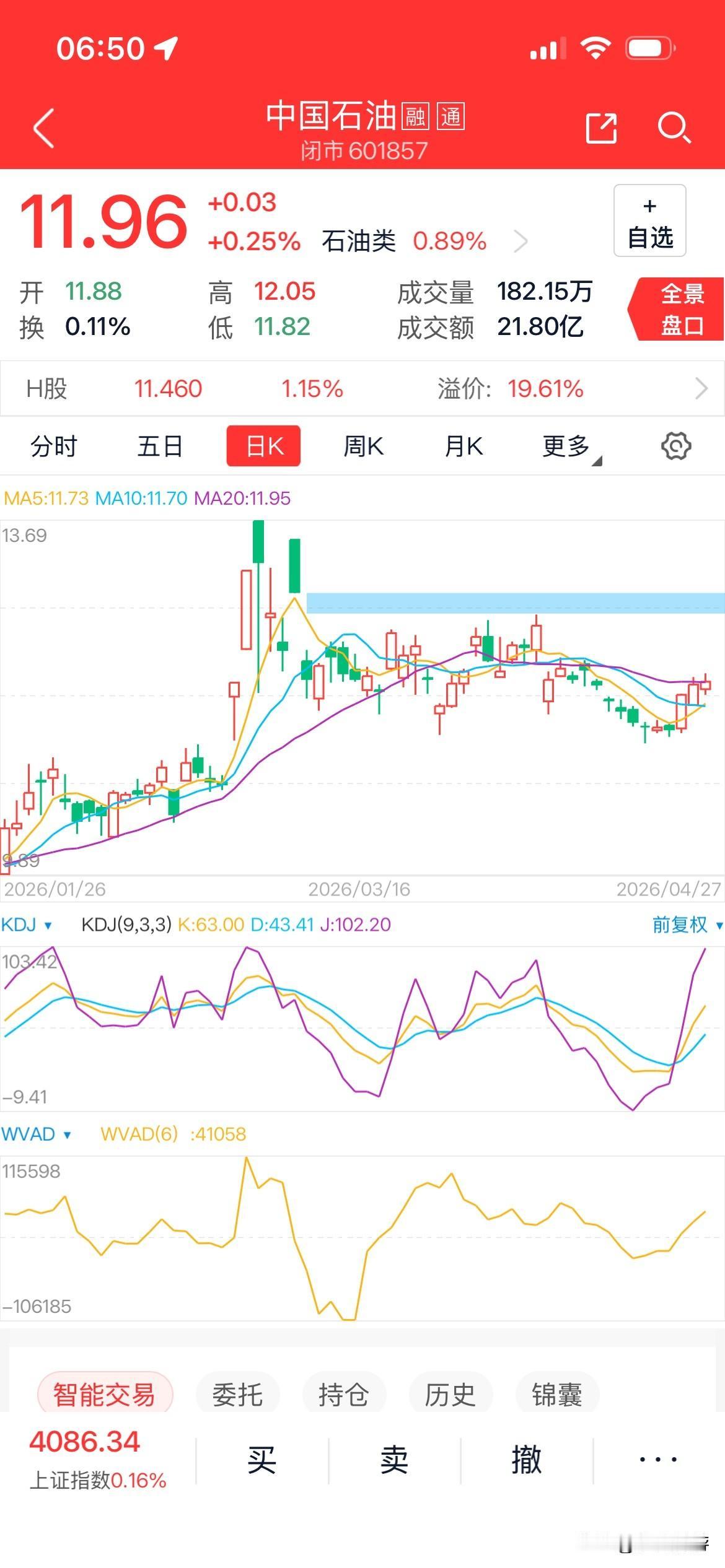This screenshot has height=1568, width=725.
Task: Tap the 成交量 182.15万 value
Action: 544,291
